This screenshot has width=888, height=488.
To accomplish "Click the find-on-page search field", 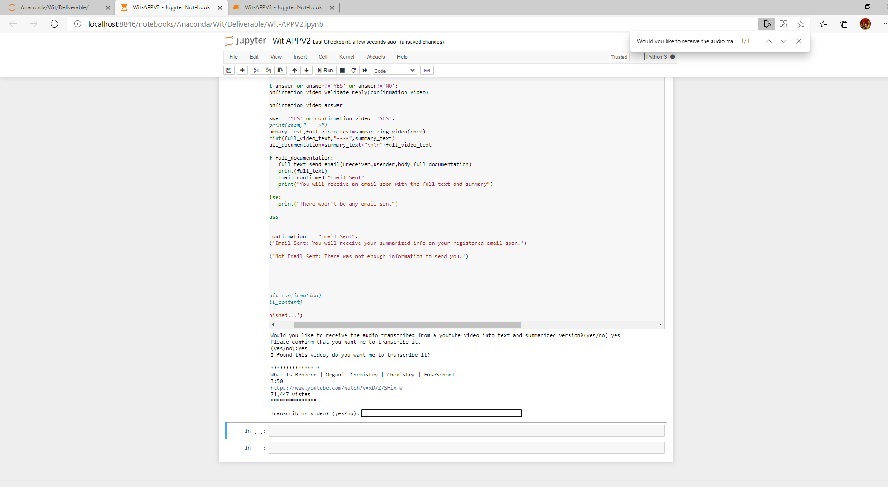I will (x=685, y=41).
